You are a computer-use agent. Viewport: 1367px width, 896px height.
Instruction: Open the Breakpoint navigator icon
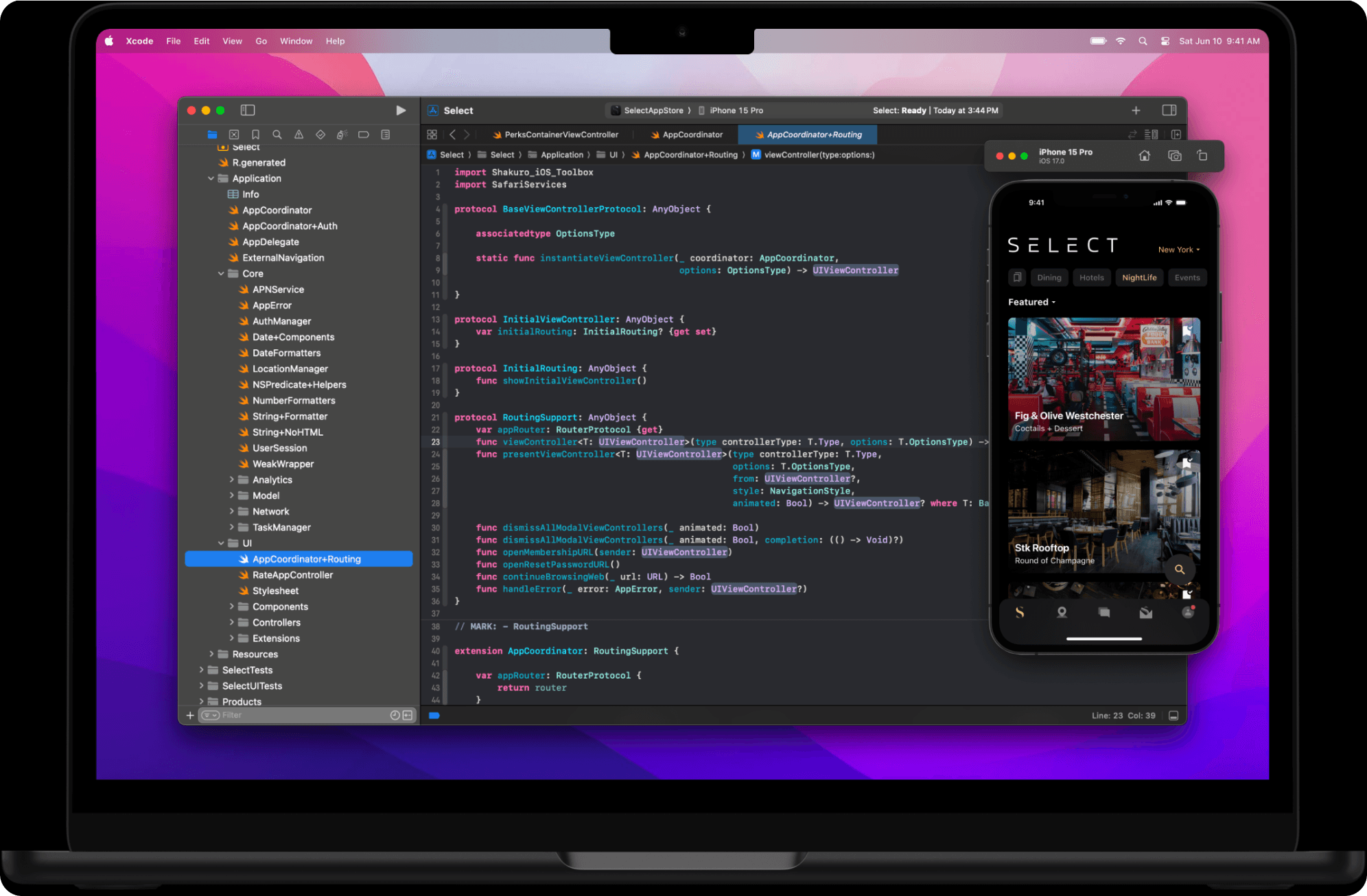pyautogui.click(x=364, y=134)
